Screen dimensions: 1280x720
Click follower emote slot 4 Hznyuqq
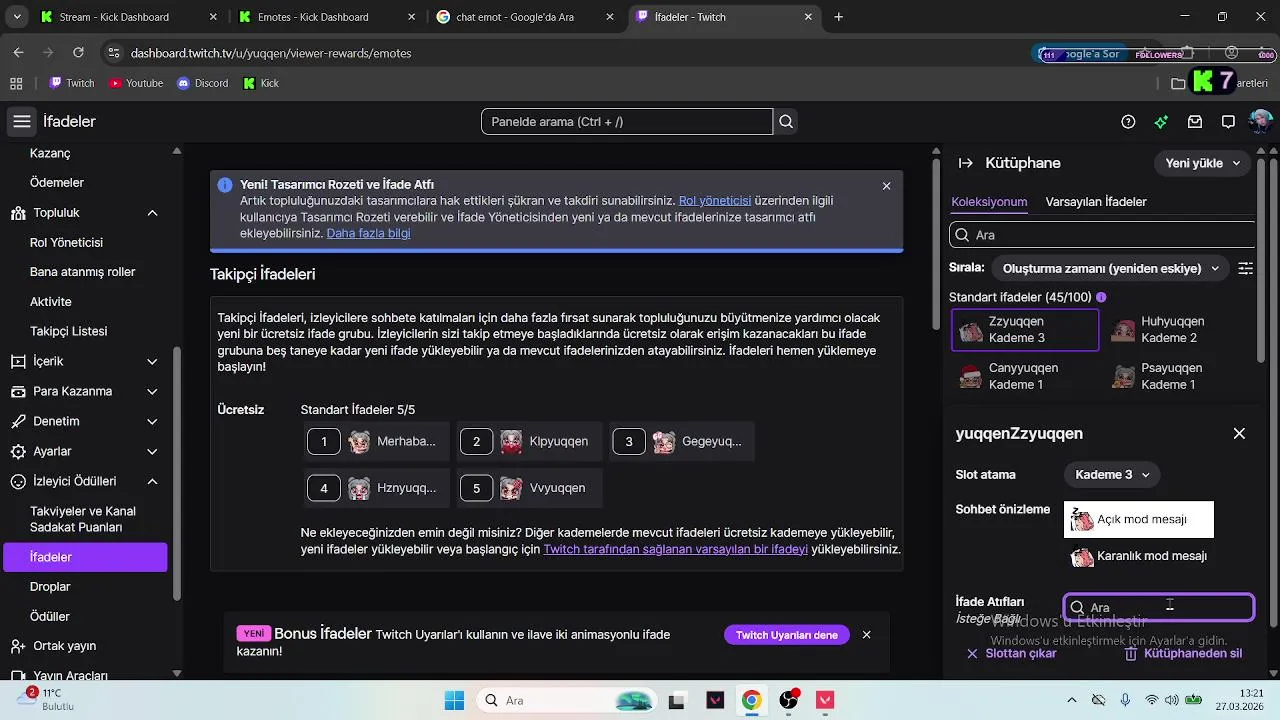click(377, 488)
